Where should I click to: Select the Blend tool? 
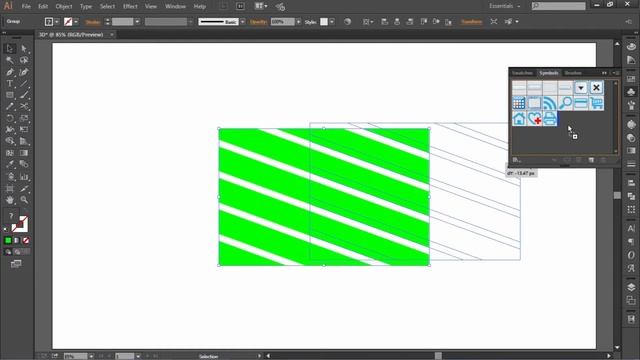pyautogui.click(x=24, y=164)
